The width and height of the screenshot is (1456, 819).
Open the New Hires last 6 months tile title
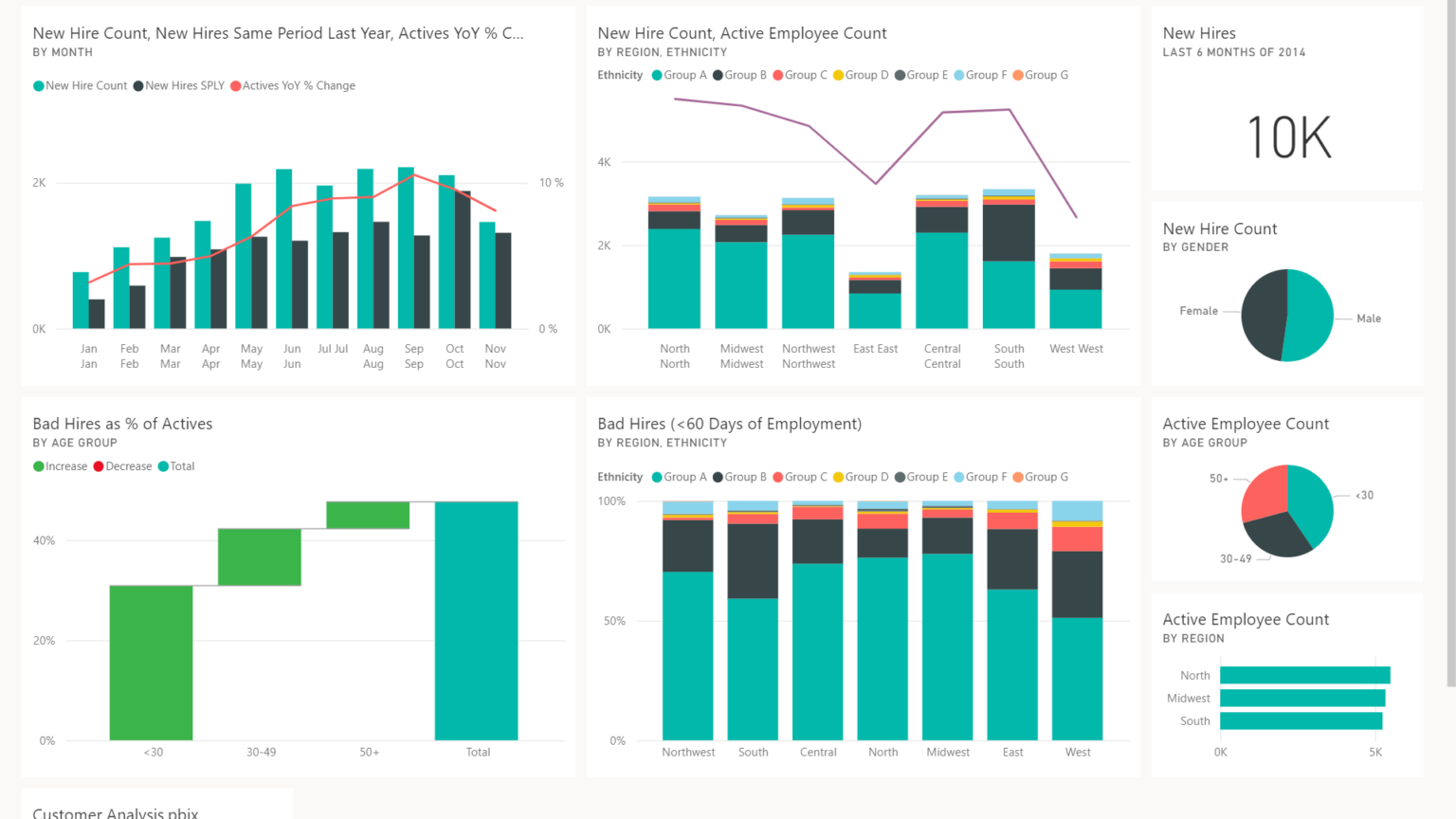pyautogui.click(x=1199, y=34)
